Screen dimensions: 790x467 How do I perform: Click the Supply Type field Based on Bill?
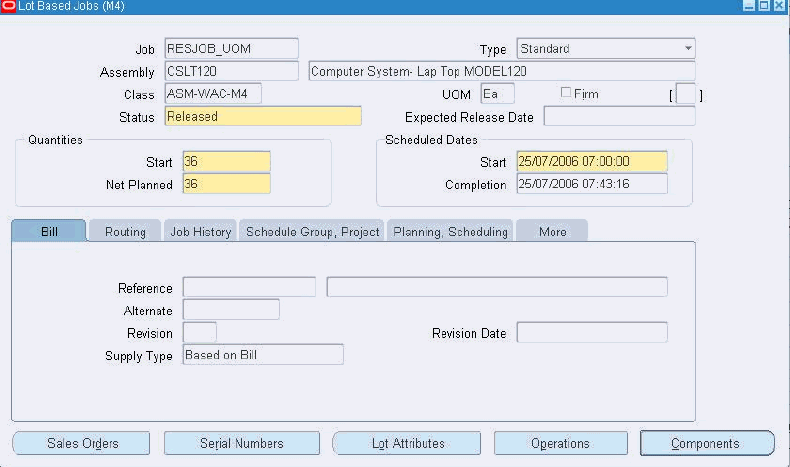(x=263, y=355)
